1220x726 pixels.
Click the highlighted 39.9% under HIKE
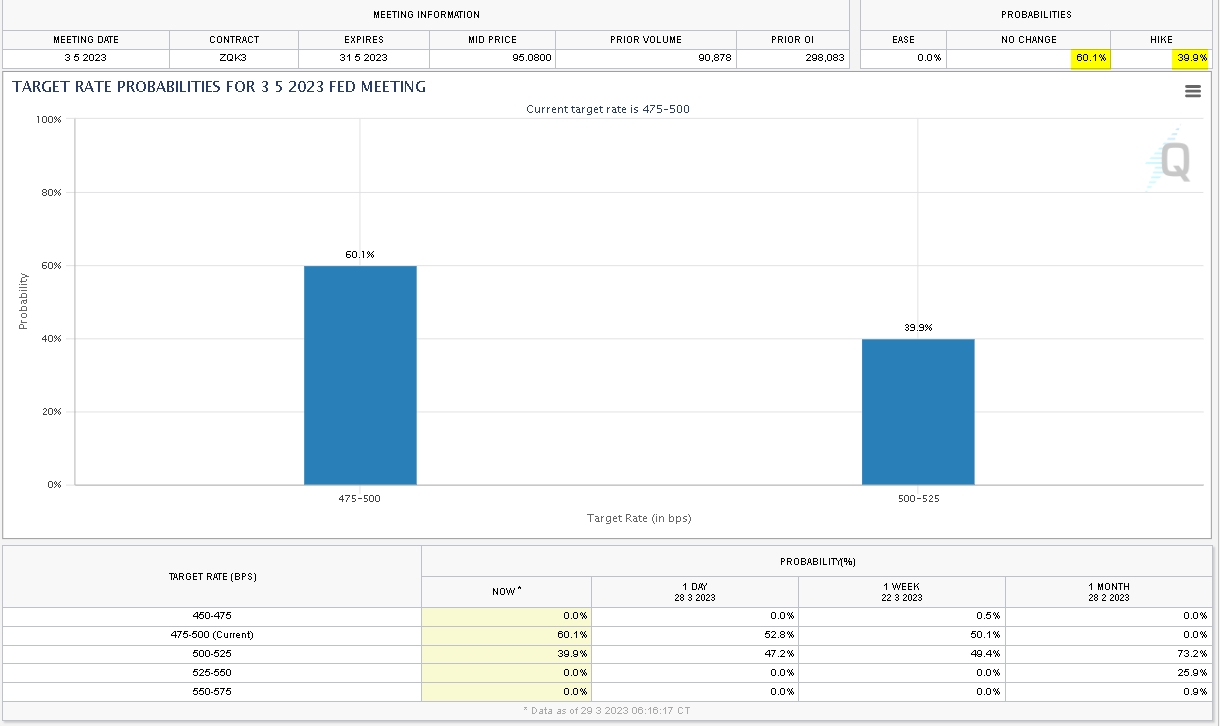tap(1191, 58)
